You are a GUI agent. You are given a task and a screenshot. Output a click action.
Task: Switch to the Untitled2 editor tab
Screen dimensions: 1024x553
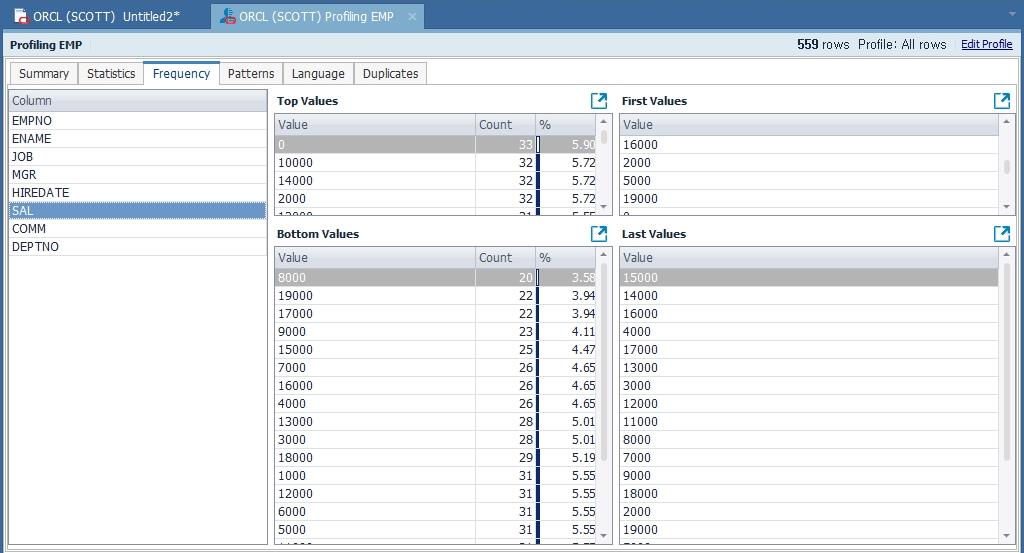pos(105,17)
